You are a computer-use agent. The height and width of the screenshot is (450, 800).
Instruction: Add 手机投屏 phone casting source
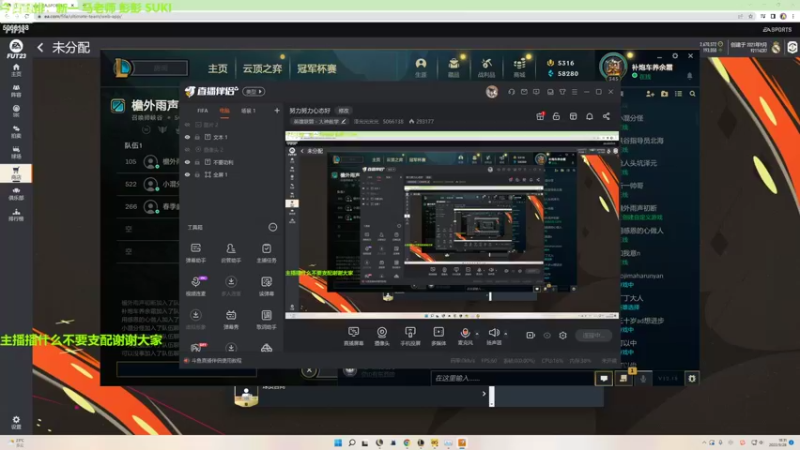pyautogui.click(x=410, y=336)
